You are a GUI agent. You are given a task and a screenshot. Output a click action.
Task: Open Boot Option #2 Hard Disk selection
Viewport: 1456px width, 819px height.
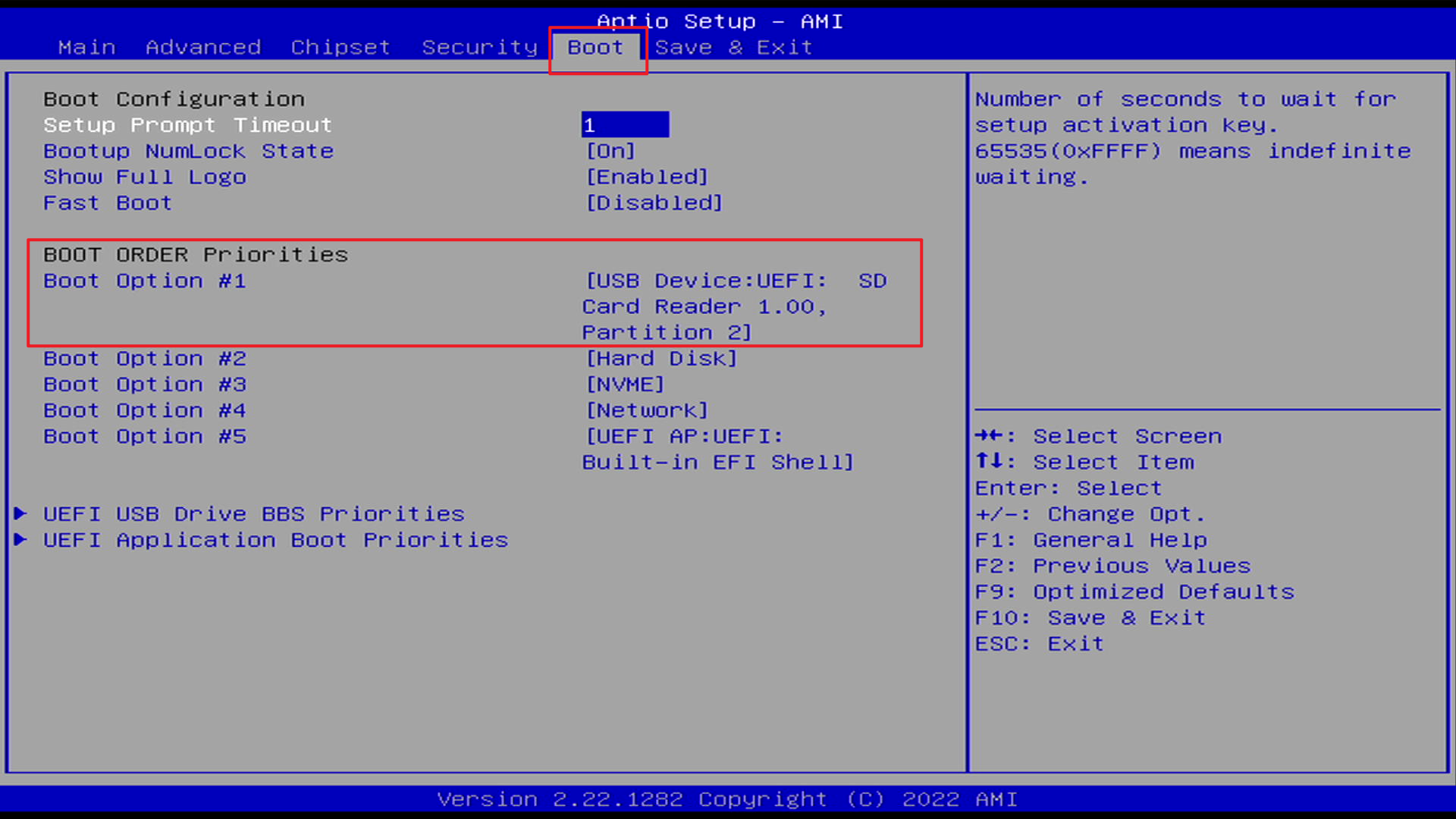point(661,358)
